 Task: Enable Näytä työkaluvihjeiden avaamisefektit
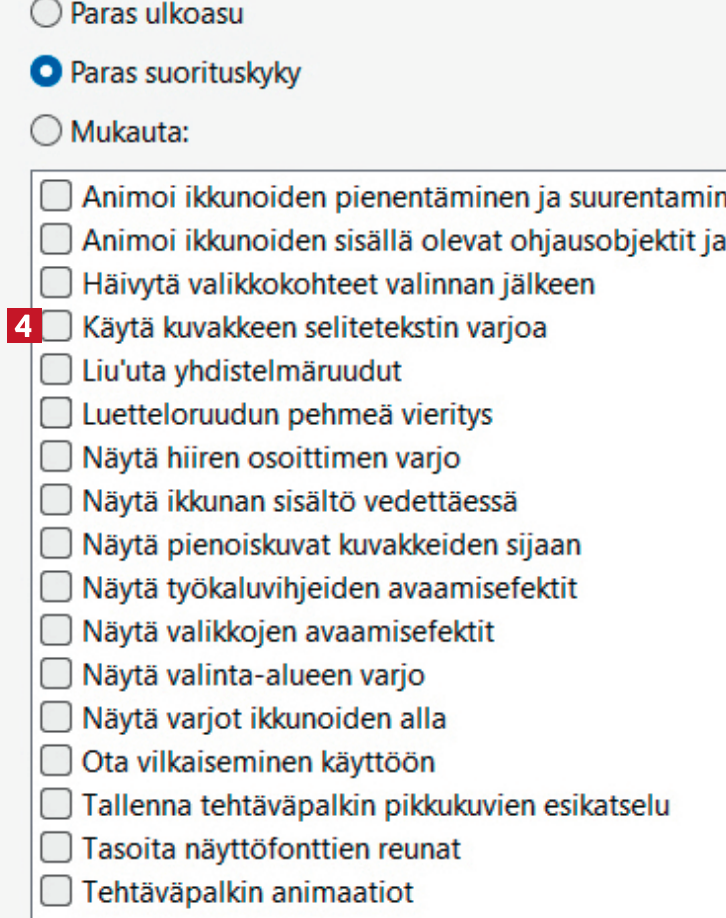pos(56,588)
